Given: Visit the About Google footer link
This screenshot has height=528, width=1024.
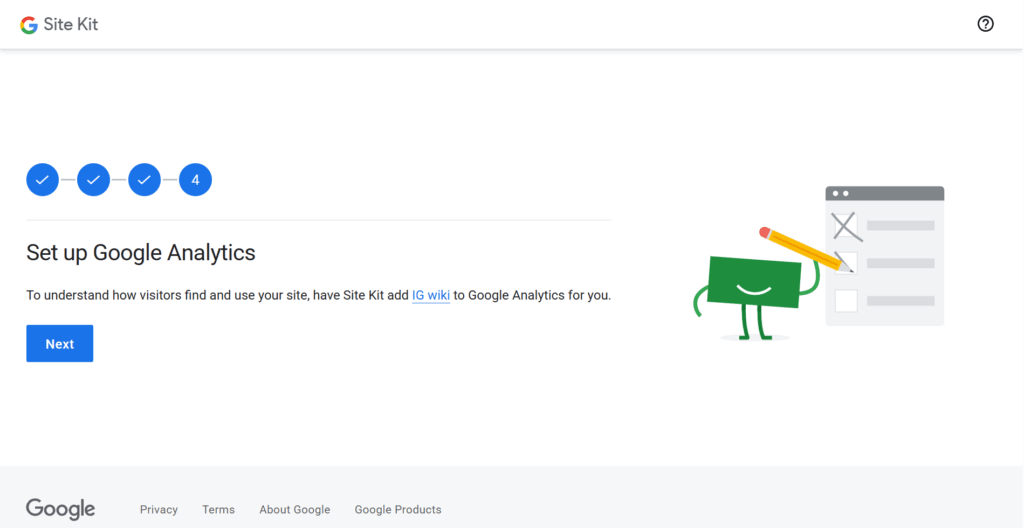Looking at the screenshot, I should 294,509.
